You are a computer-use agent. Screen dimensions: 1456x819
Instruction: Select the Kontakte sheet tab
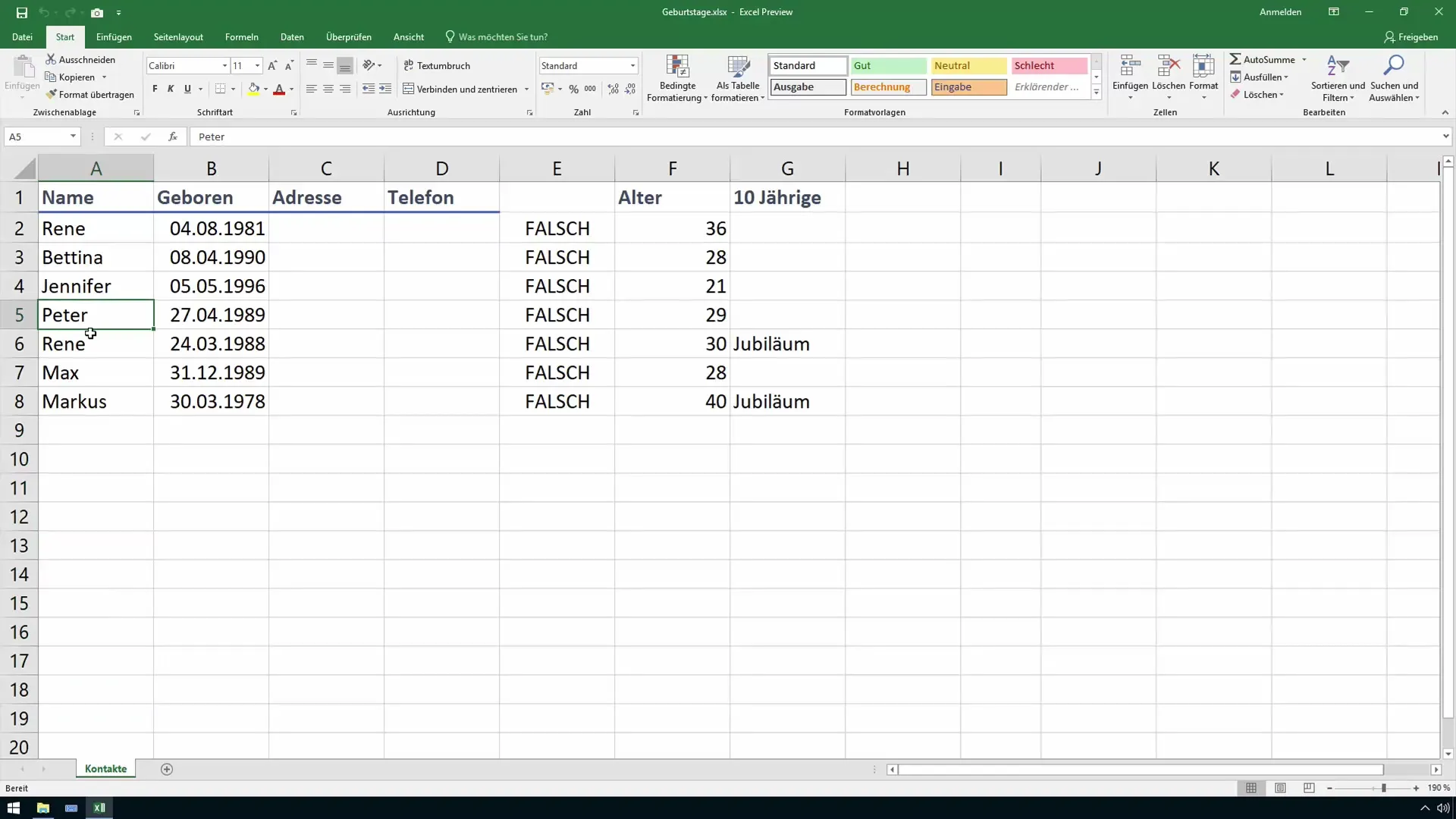pyautogui.click(x=105, y=769)
